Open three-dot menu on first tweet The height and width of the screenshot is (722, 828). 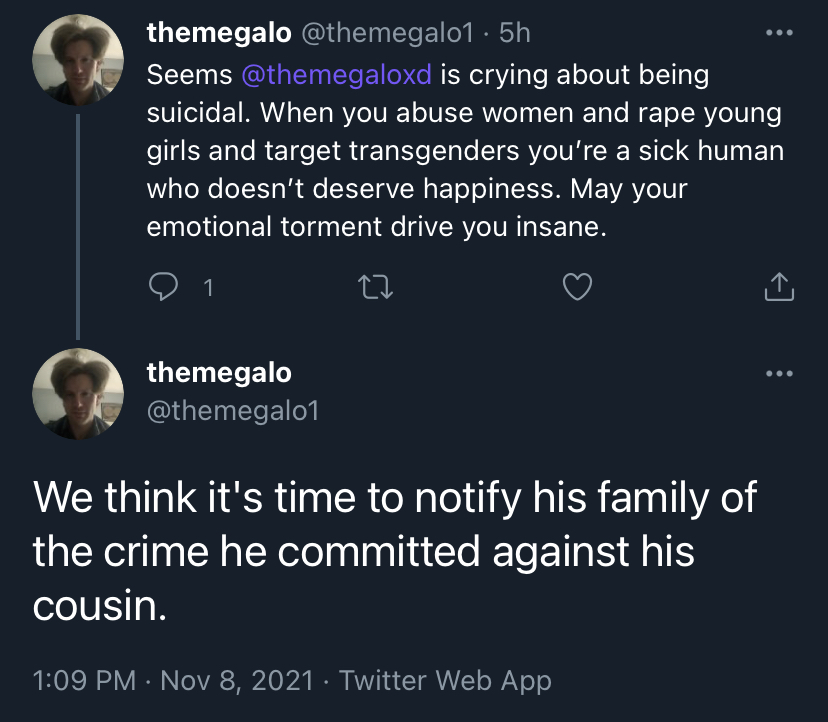coord(779,33)
